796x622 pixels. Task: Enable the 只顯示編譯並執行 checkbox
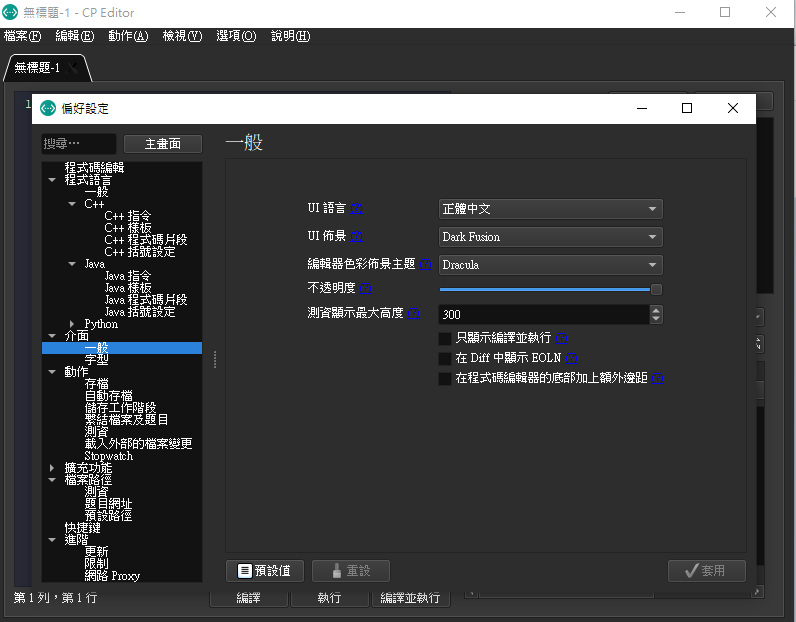click(446, 339)
